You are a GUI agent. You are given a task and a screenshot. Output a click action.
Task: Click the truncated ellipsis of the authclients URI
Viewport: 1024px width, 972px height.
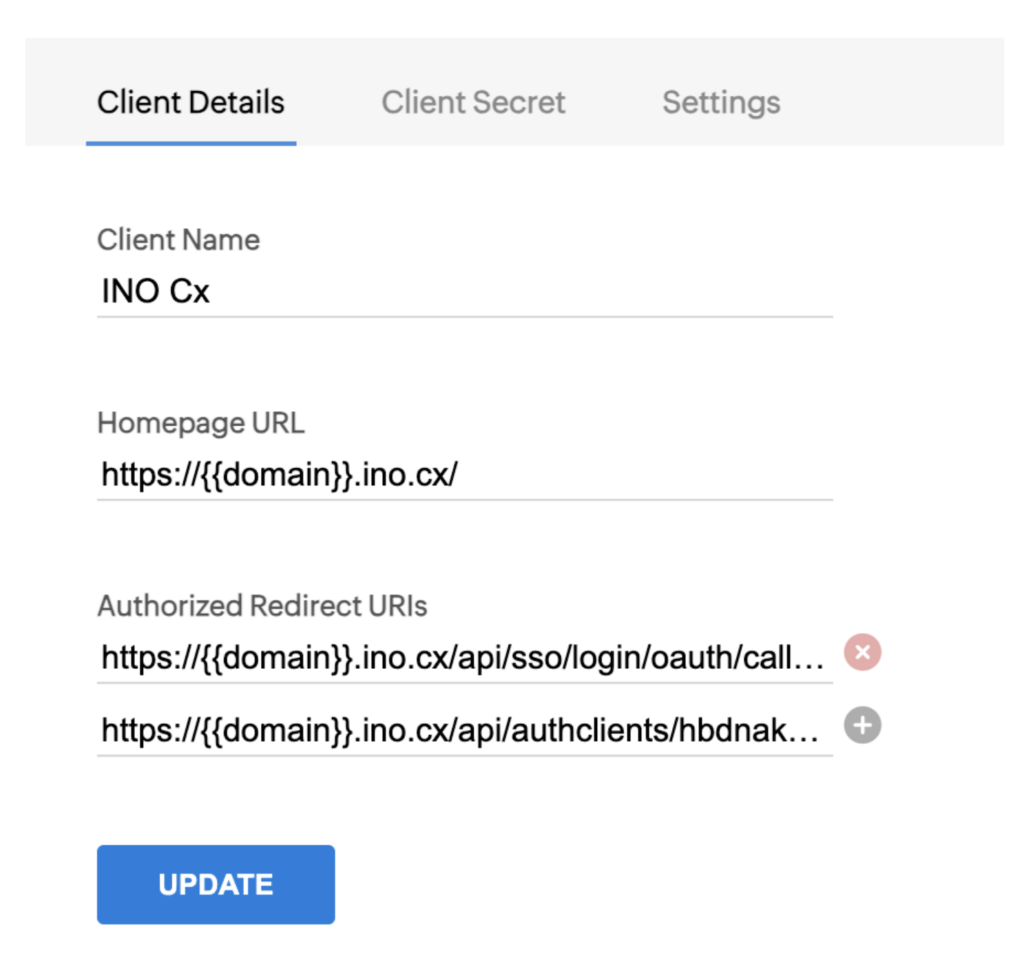tap(815, 732)
